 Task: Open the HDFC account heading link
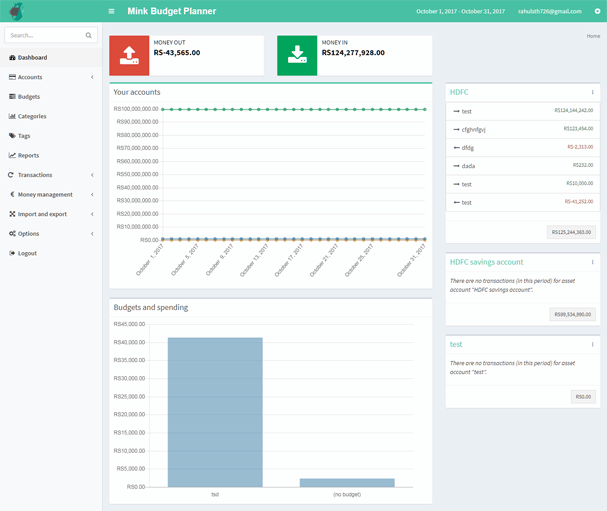tap(459, 92)
